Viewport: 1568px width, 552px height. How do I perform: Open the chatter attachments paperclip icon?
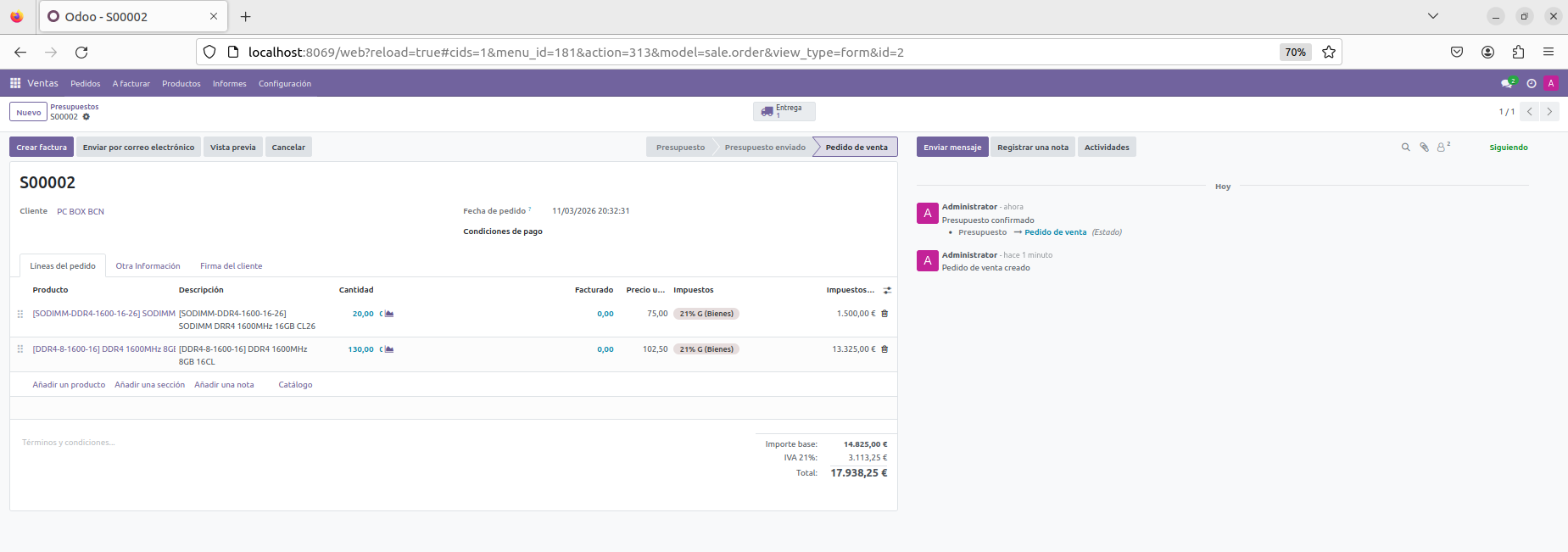[1424, 148]
